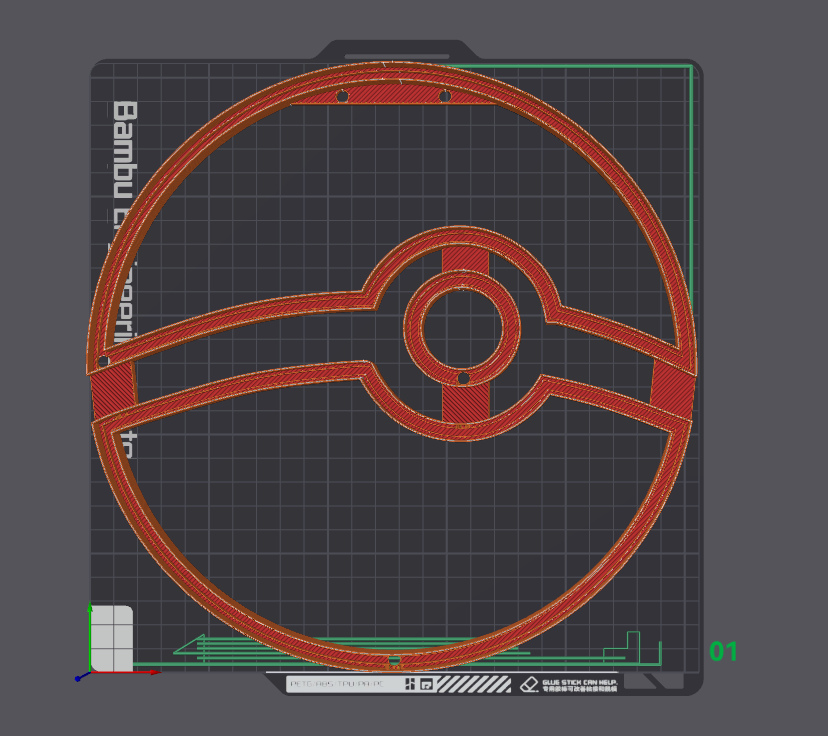This screenshot has width=828, height=736.
Task: Click the red X-axis arrow of the gizmo
Action: 152,673
